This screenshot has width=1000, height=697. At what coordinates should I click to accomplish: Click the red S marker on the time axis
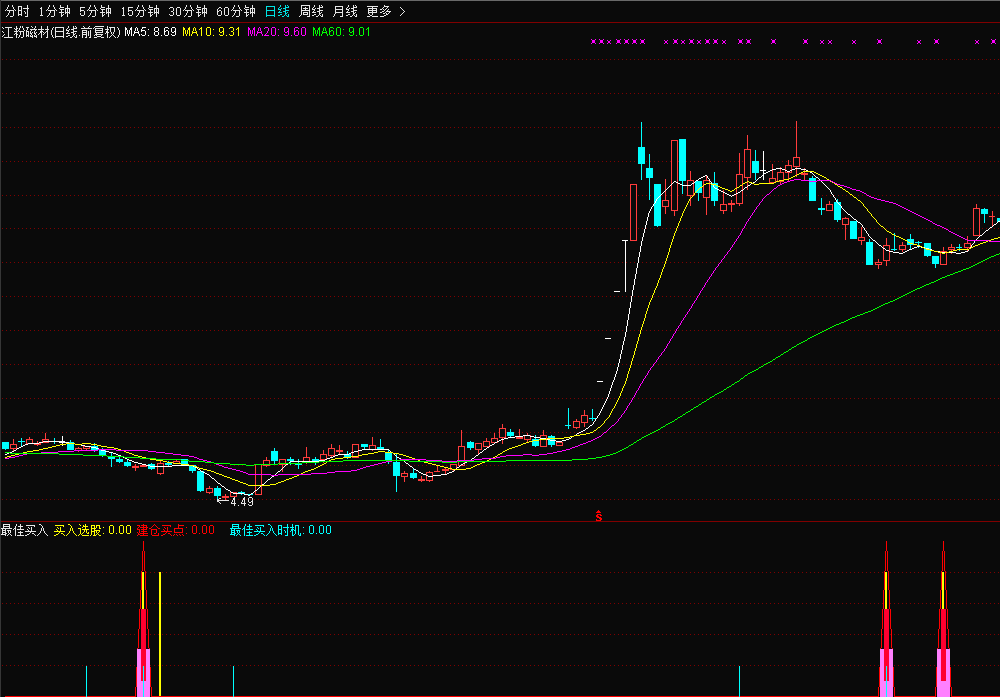[x=598, y=516]
